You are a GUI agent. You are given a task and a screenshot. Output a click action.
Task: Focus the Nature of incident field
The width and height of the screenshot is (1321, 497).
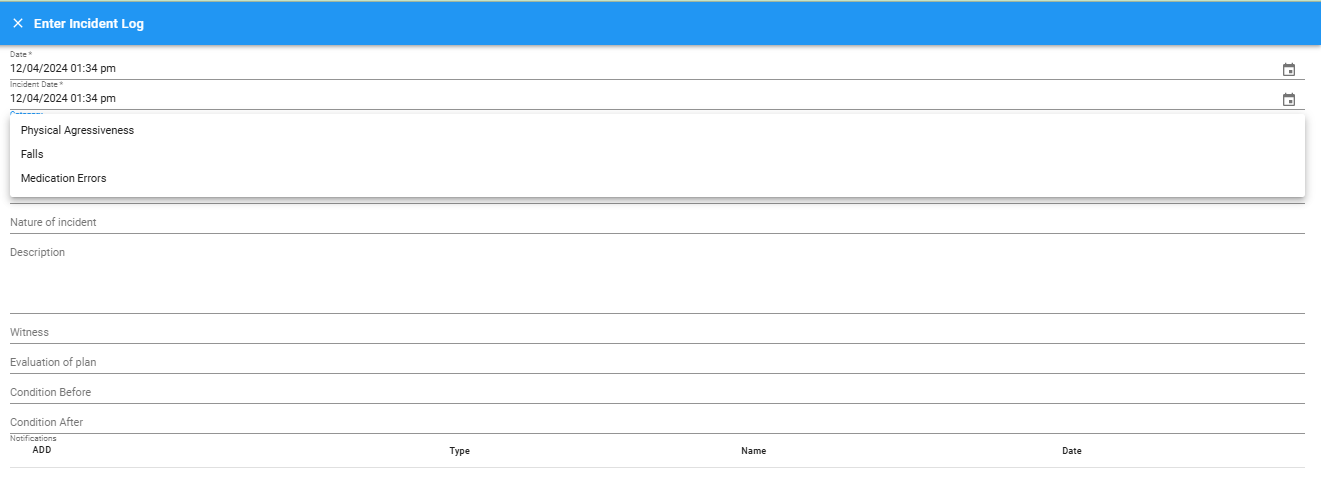tap(657, 222)
